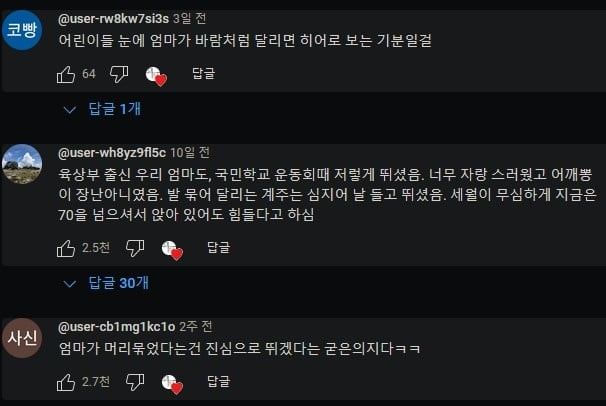The width and height of the screenshot is (606, 406).
Task: Open the blue 코빵 avatar
Action: click(22, 30)
